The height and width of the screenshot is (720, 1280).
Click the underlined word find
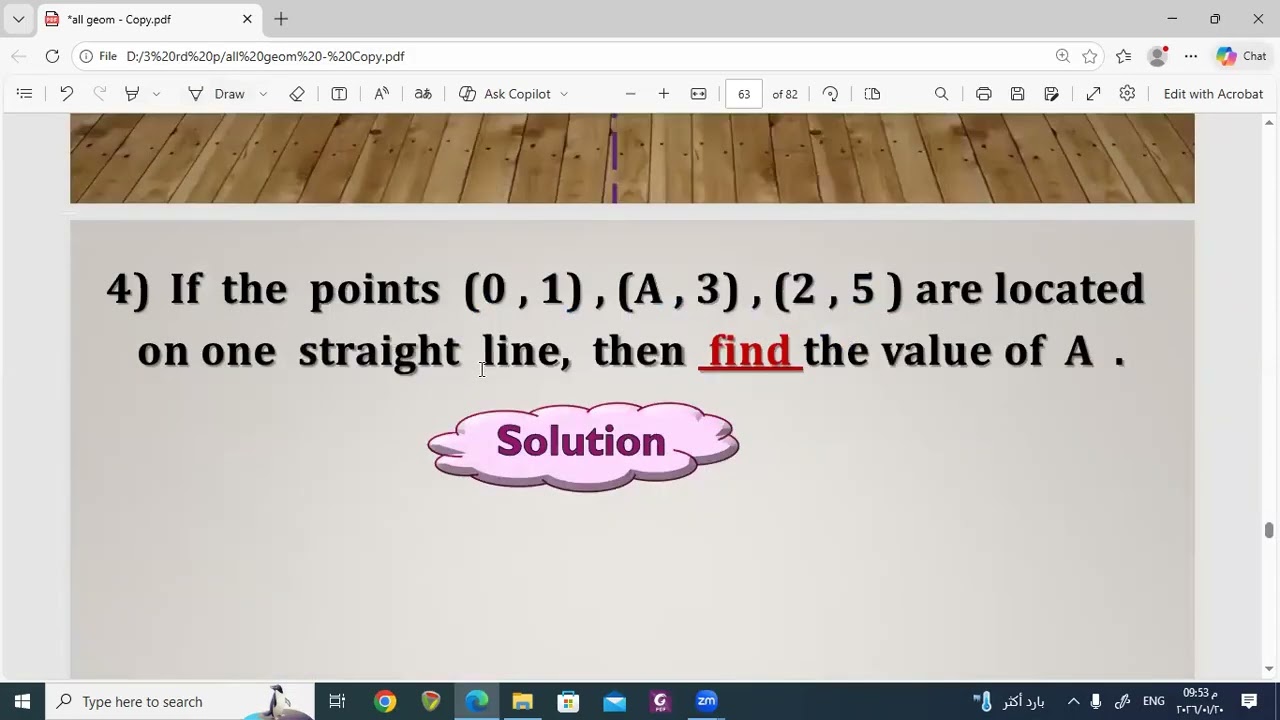[750, 351]
